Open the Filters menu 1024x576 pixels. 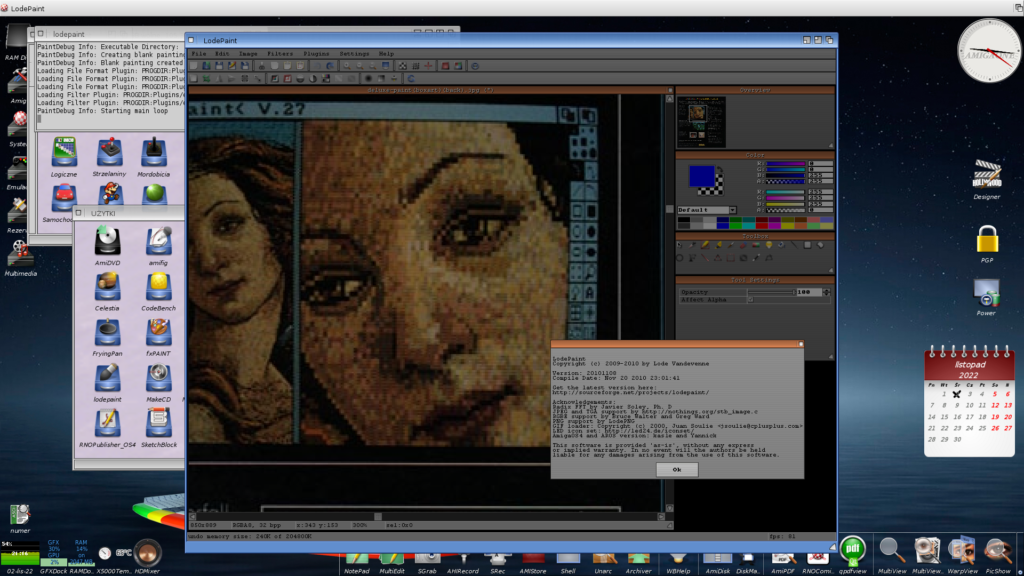click(x=280, y=54)
